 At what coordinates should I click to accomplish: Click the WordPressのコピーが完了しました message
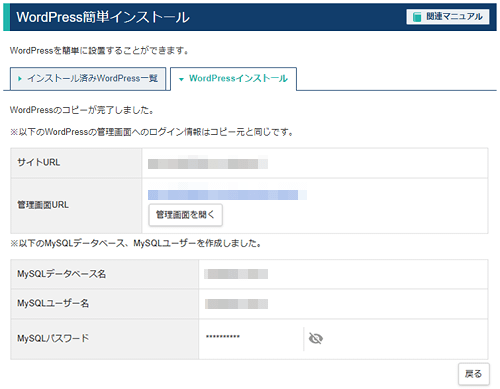[x=82, y=110]
